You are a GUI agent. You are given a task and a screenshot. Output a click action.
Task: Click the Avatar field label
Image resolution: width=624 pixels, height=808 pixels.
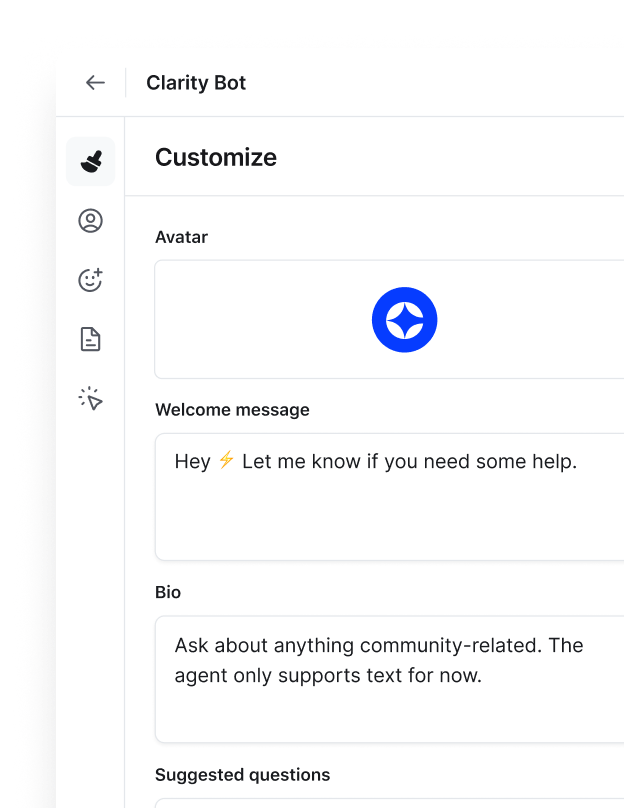(x=182, y=237)
